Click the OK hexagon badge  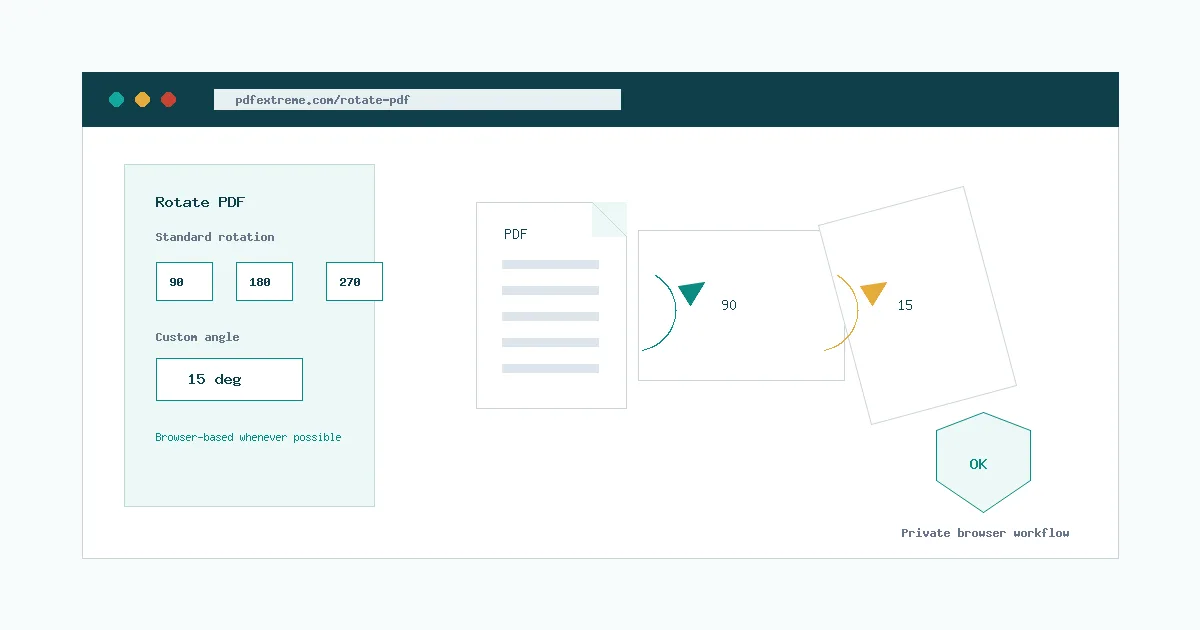983,463
